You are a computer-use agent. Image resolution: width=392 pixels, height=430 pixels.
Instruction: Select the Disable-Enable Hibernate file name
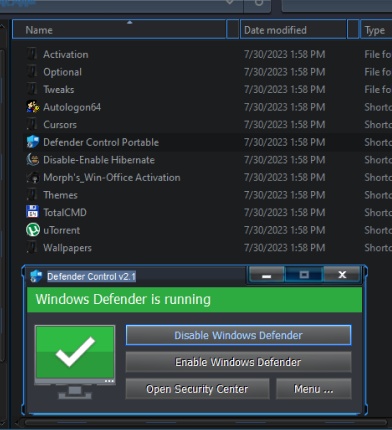99,160
